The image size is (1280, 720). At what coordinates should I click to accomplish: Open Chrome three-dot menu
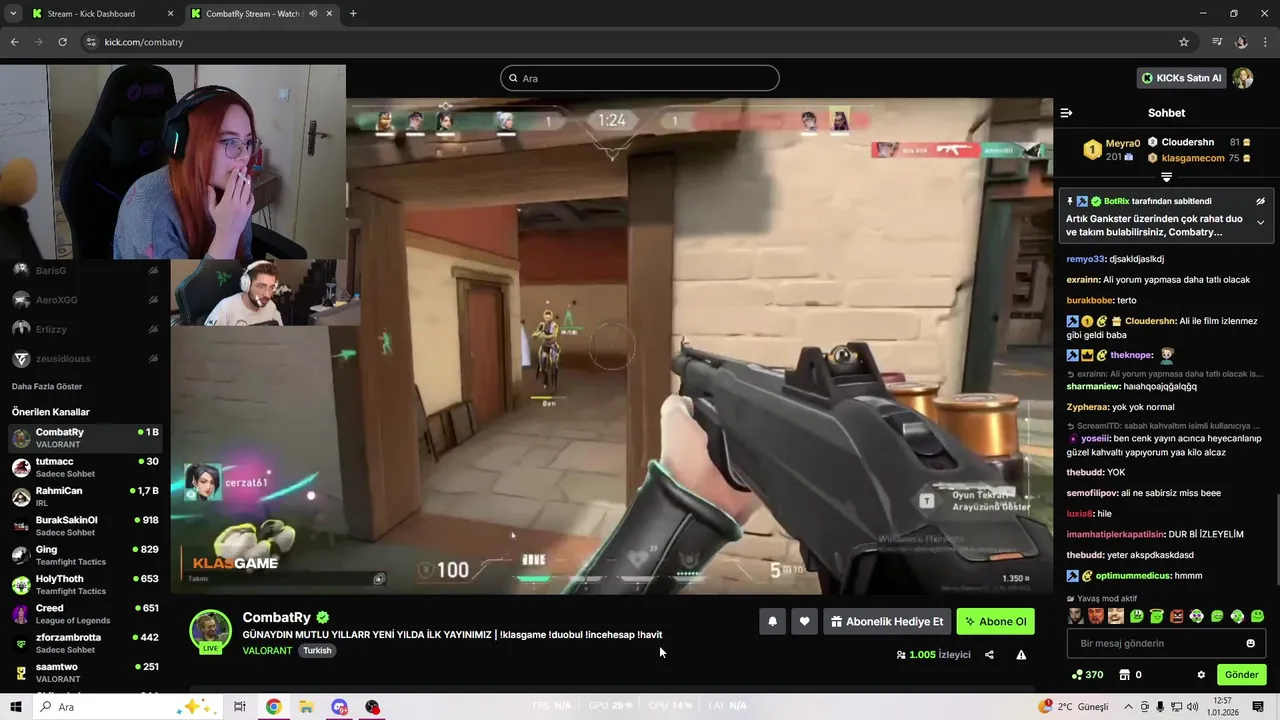(1265, 42)
